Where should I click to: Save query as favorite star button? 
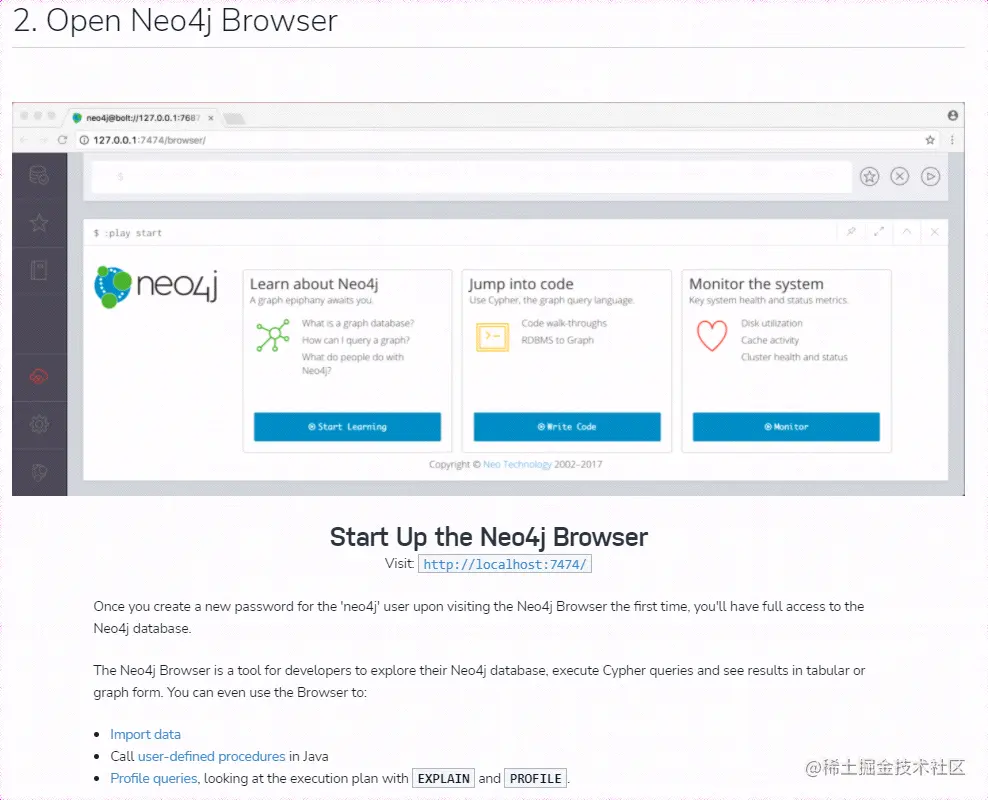(870, 176)
